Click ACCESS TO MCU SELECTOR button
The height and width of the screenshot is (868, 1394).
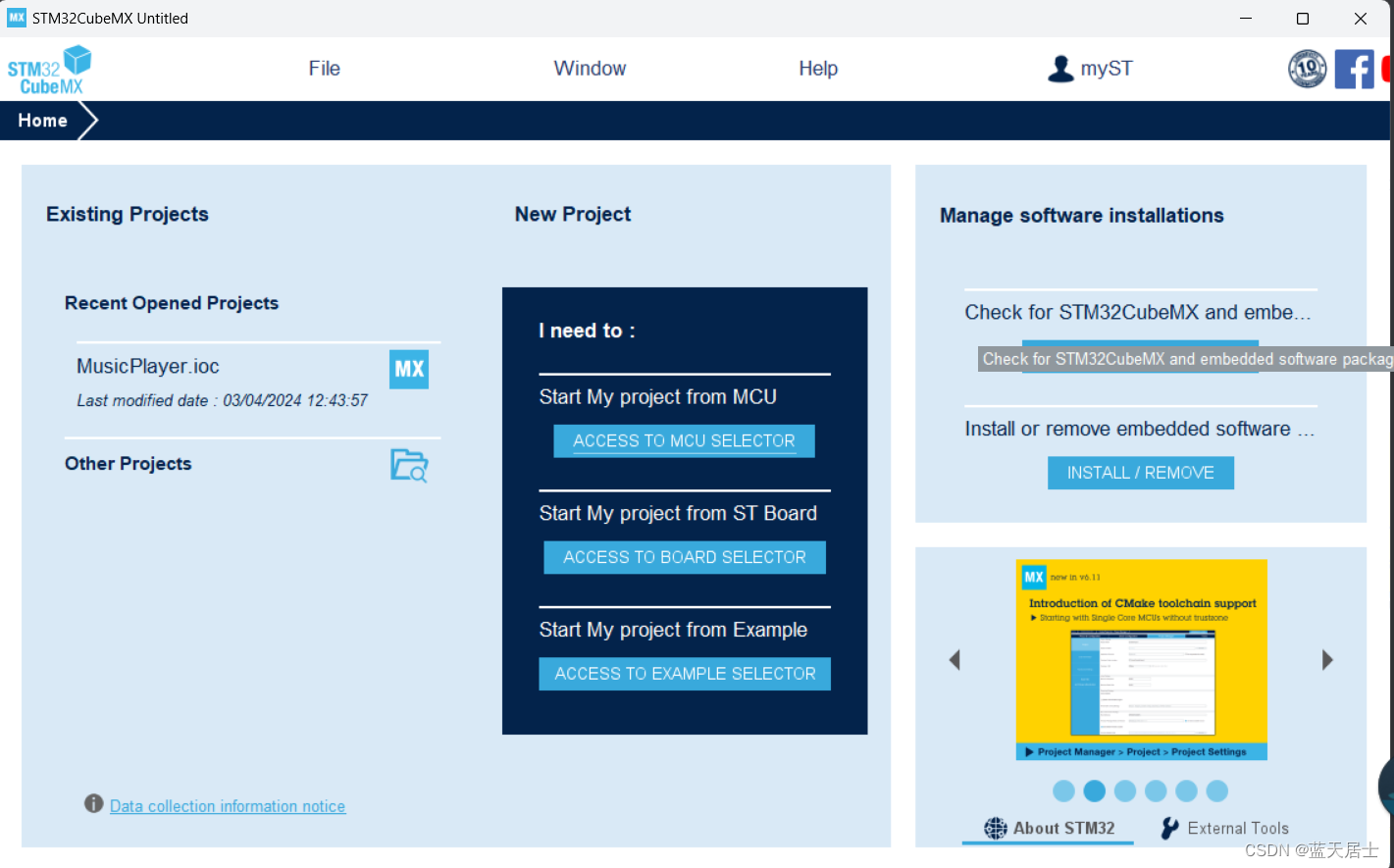click(685, 441)
